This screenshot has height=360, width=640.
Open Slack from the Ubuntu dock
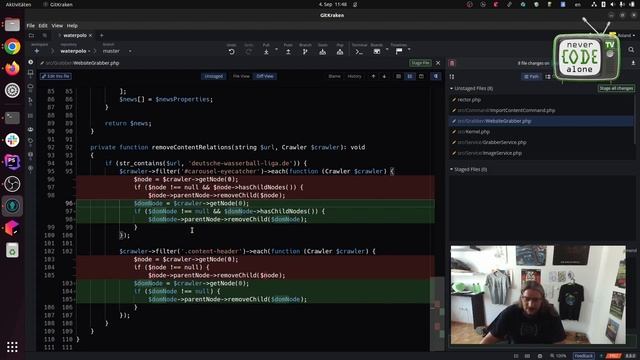pos(12,140)
